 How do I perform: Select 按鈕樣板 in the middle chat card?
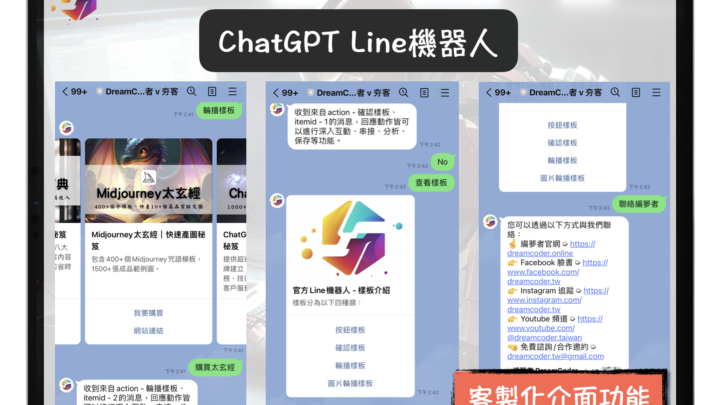350,329
